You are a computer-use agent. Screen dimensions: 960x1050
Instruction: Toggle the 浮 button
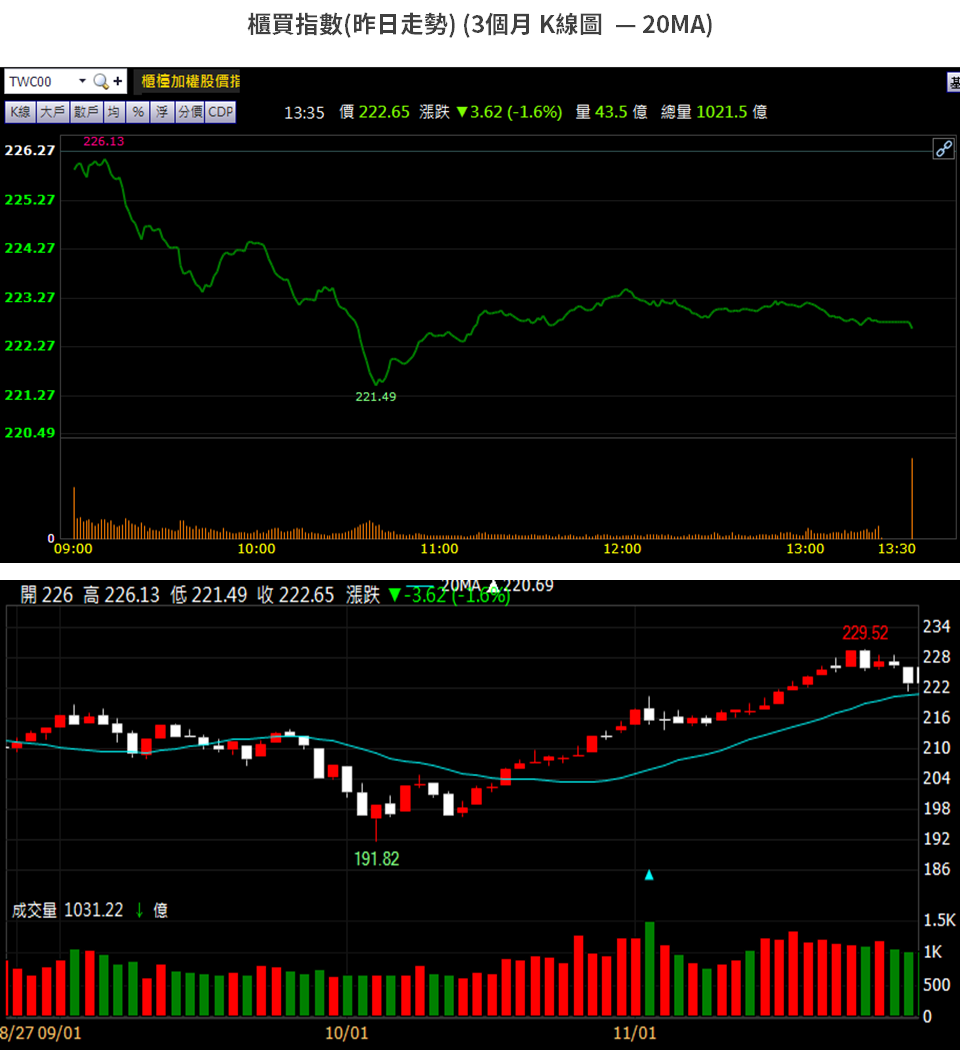(x=162, y=112)
